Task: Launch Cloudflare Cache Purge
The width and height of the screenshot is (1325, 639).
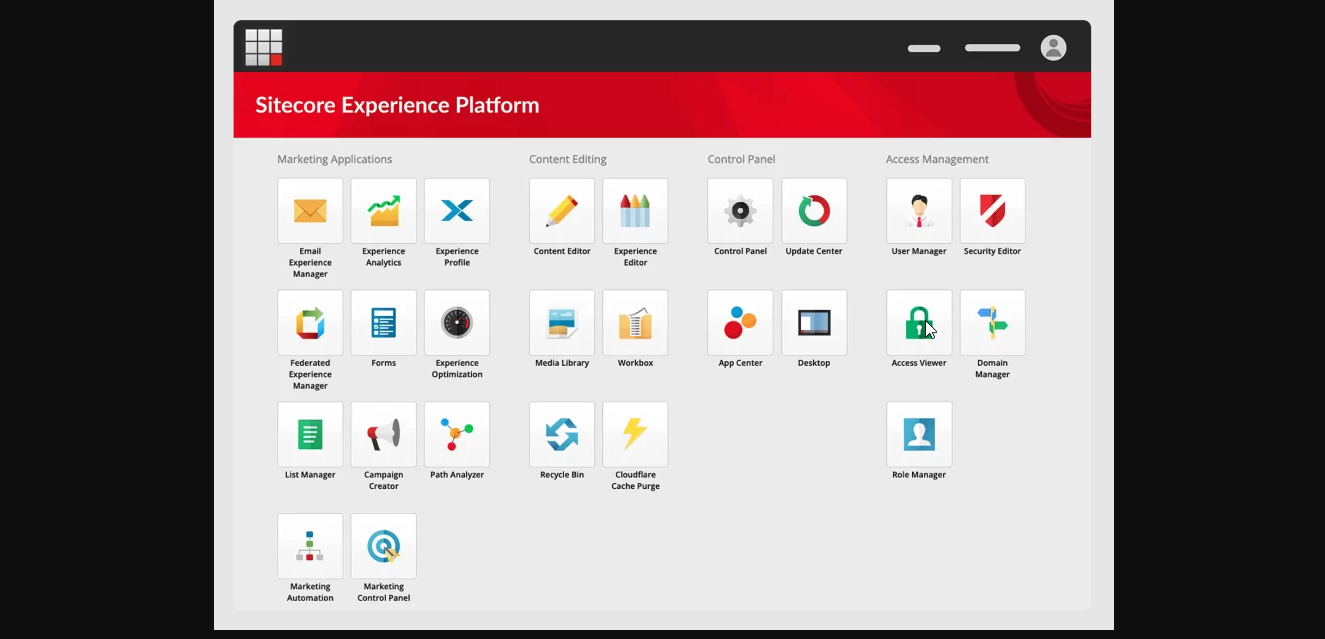Action: [635, 435]
